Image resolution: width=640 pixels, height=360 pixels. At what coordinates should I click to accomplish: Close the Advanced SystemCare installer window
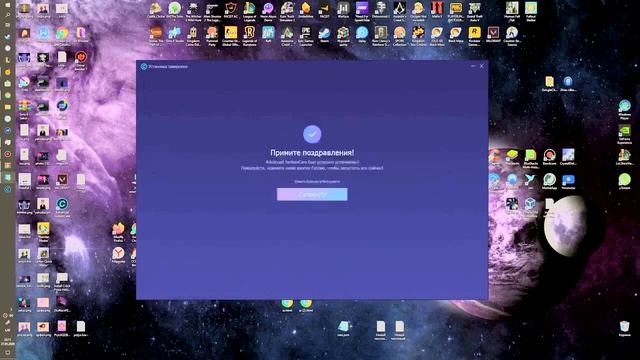pos(482,66)
